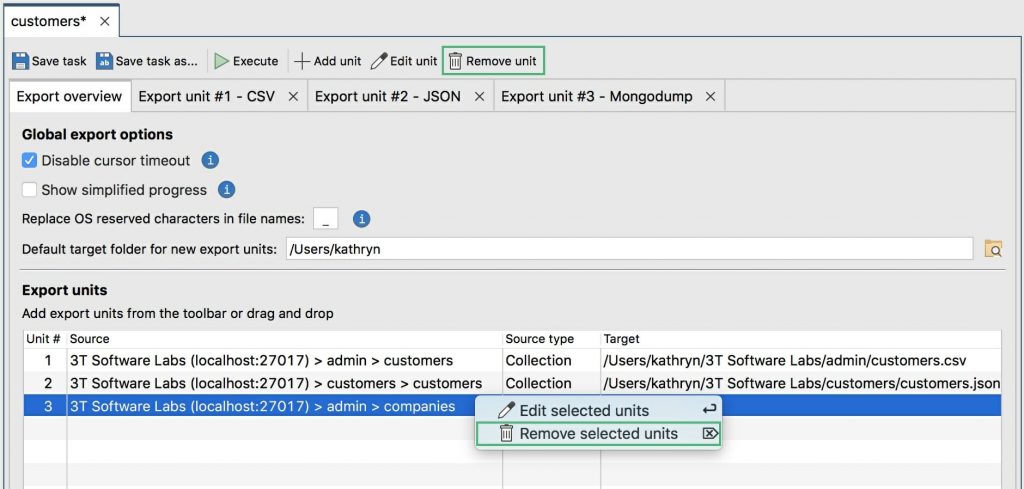Click the customers.json target path cell

tap(802, 383)
